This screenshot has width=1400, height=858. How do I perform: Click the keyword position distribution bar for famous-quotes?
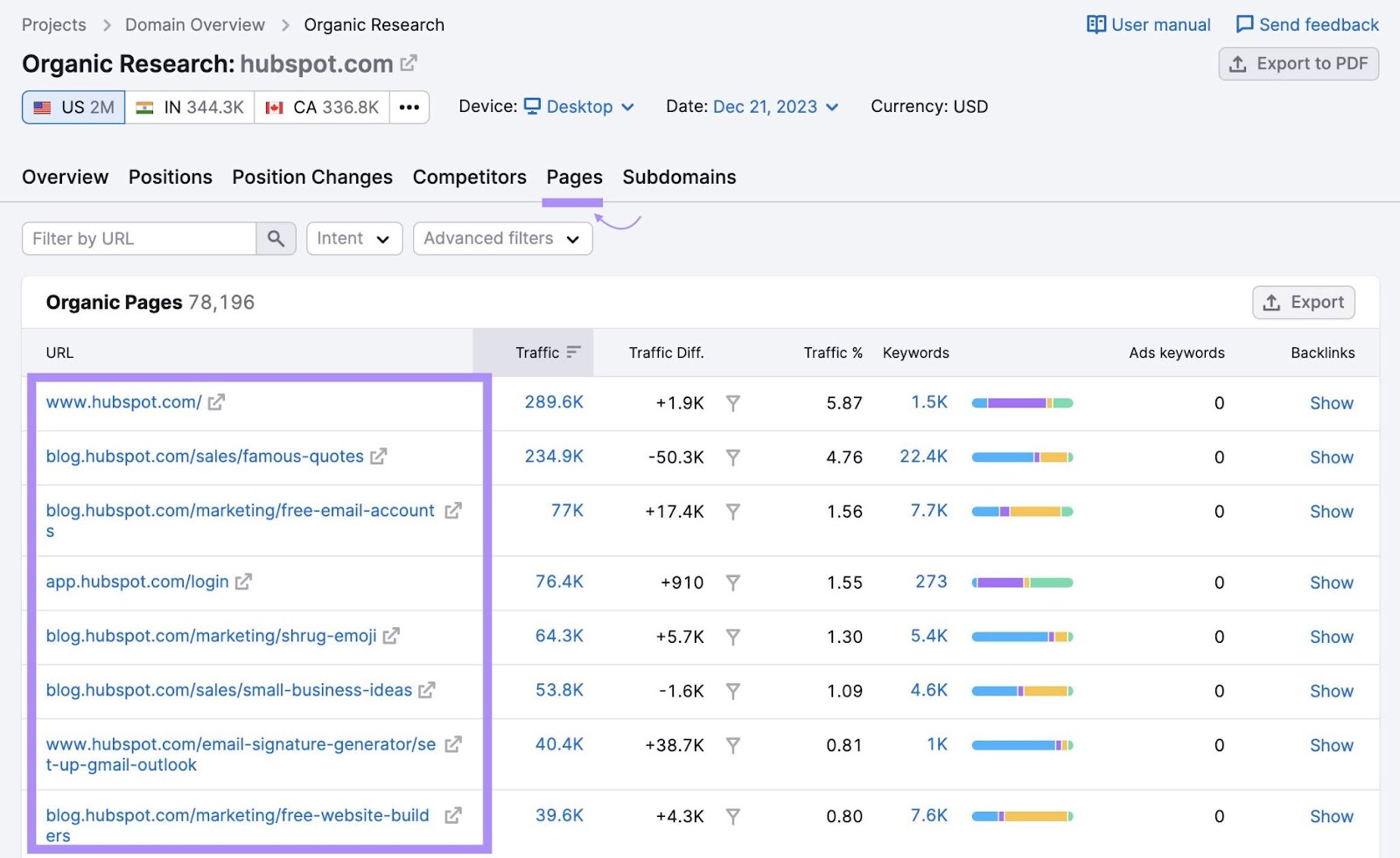pyautogui.click(x=1022, y=457)
